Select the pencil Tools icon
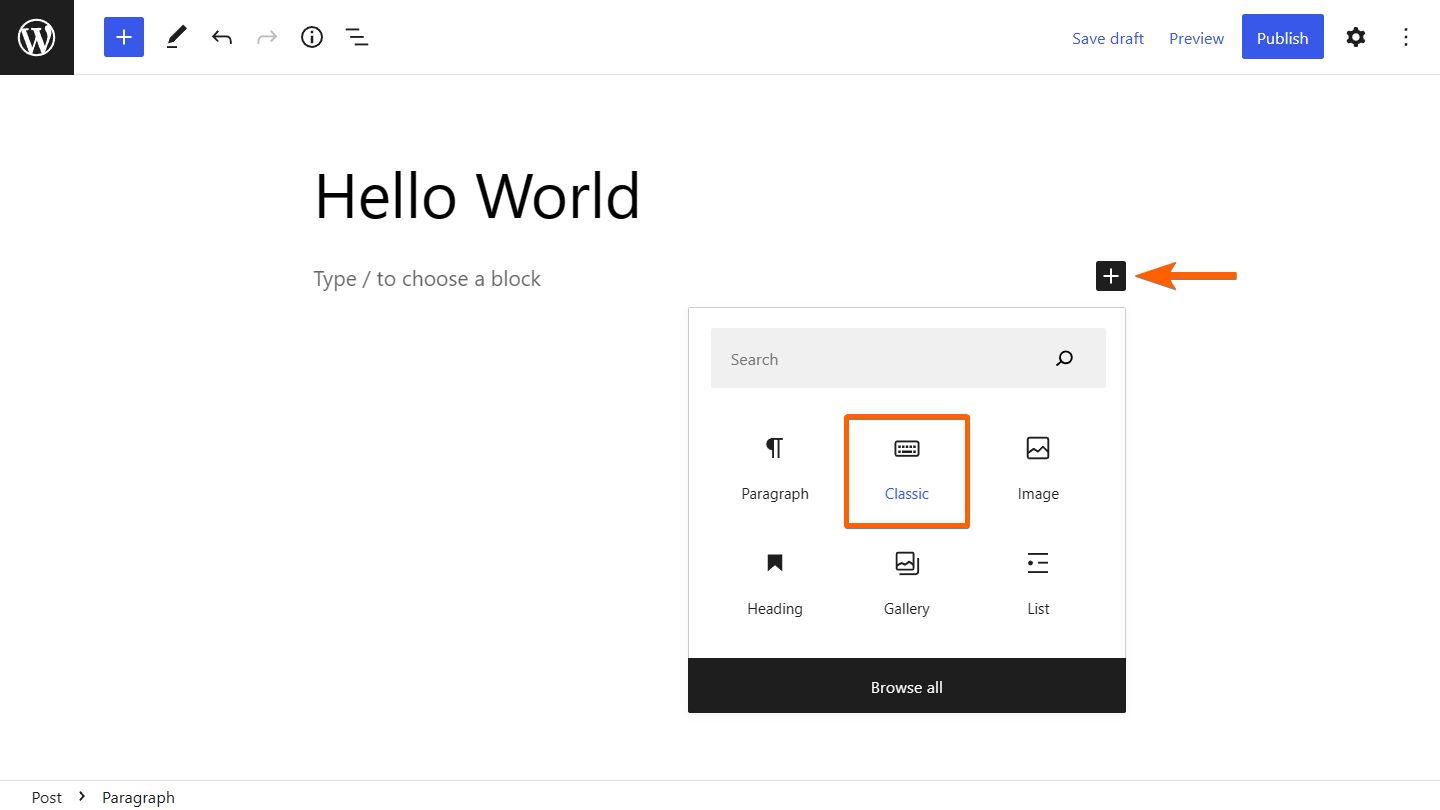 176,37
